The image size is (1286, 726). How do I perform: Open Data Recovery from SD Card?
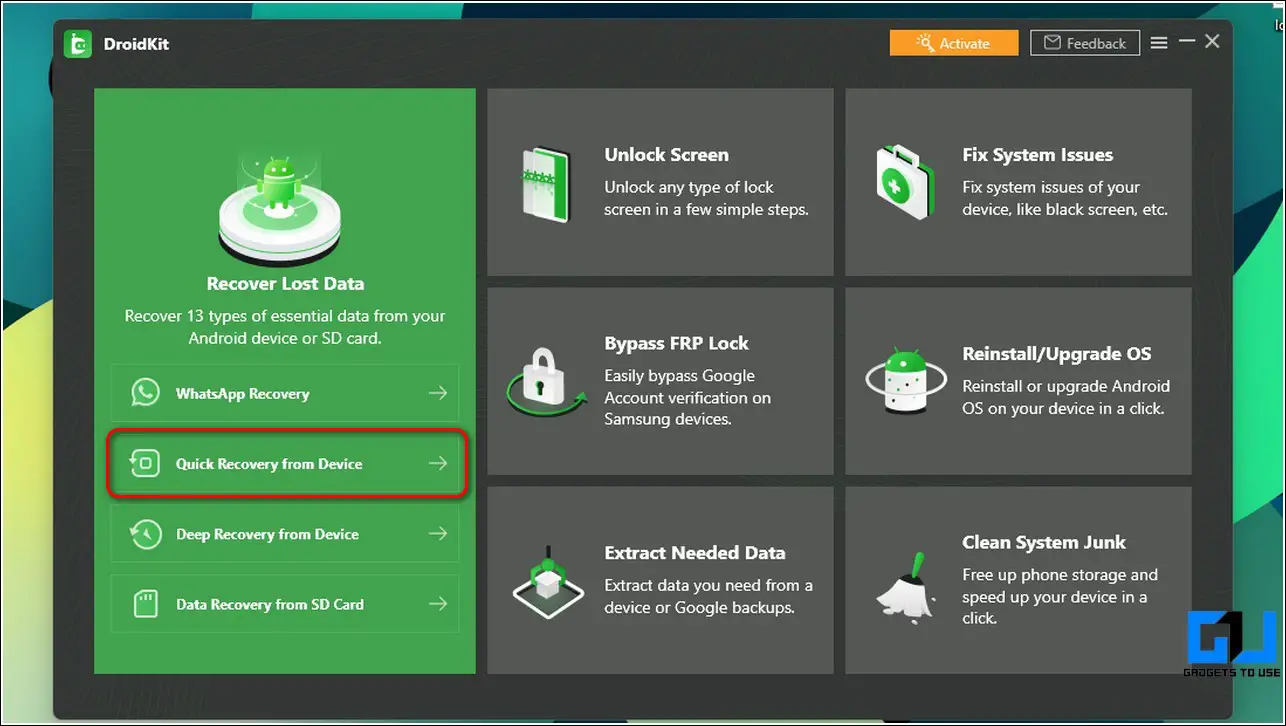click(x=285, y=604)
